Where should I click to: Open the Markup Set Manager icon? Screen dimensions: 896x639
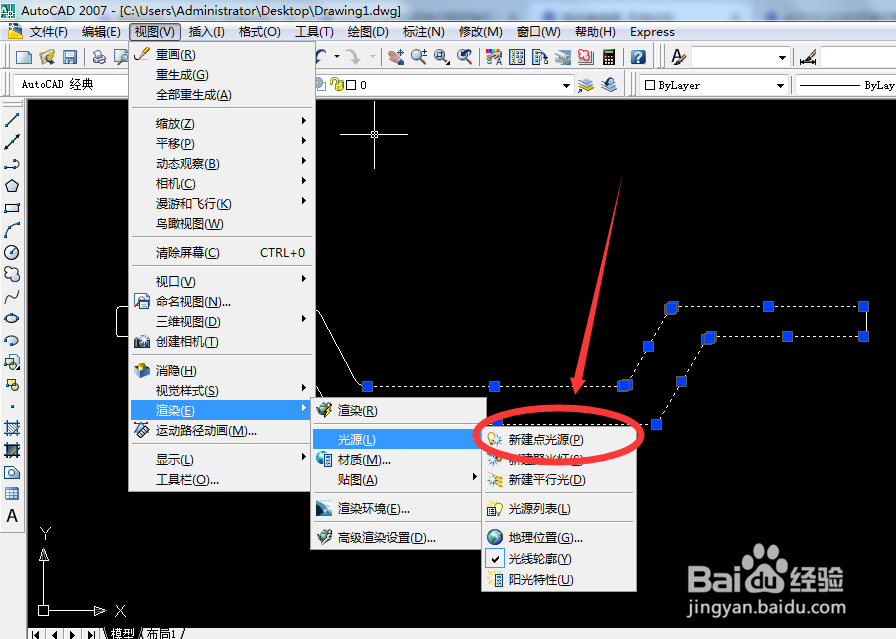tap(586, 57)
